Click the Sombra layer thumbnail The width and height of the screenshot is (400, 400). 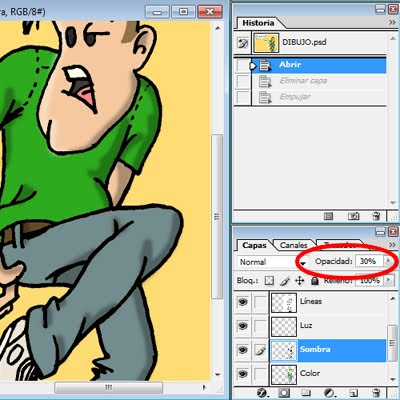[284, 351]
